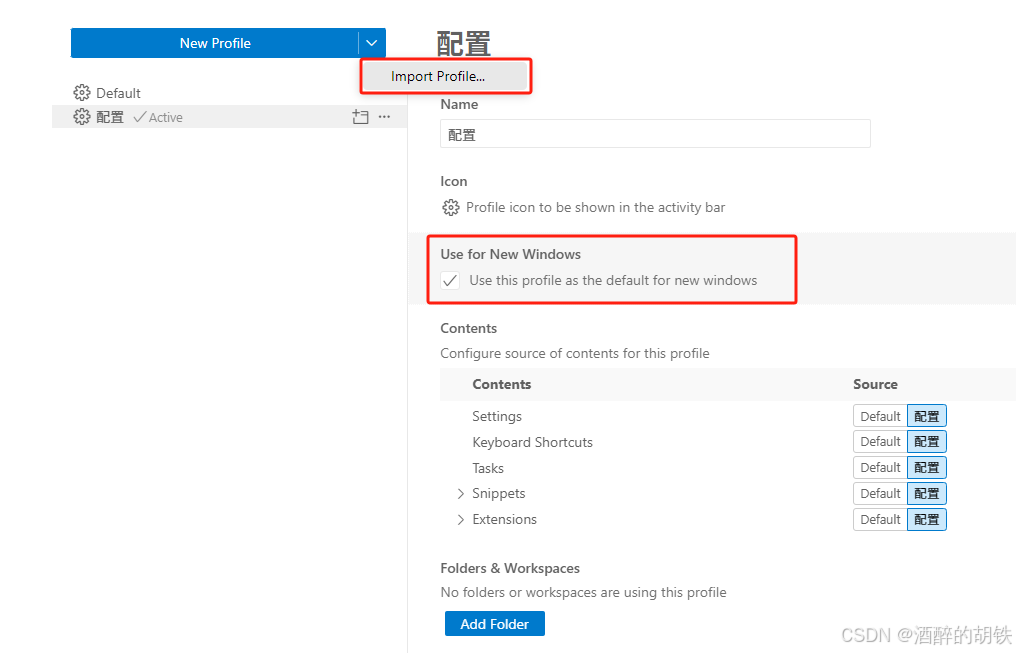The height and width of the screenshot is (653, 1016).
Task: Toggle Use this profile as default for new windows
Action: 450,281
